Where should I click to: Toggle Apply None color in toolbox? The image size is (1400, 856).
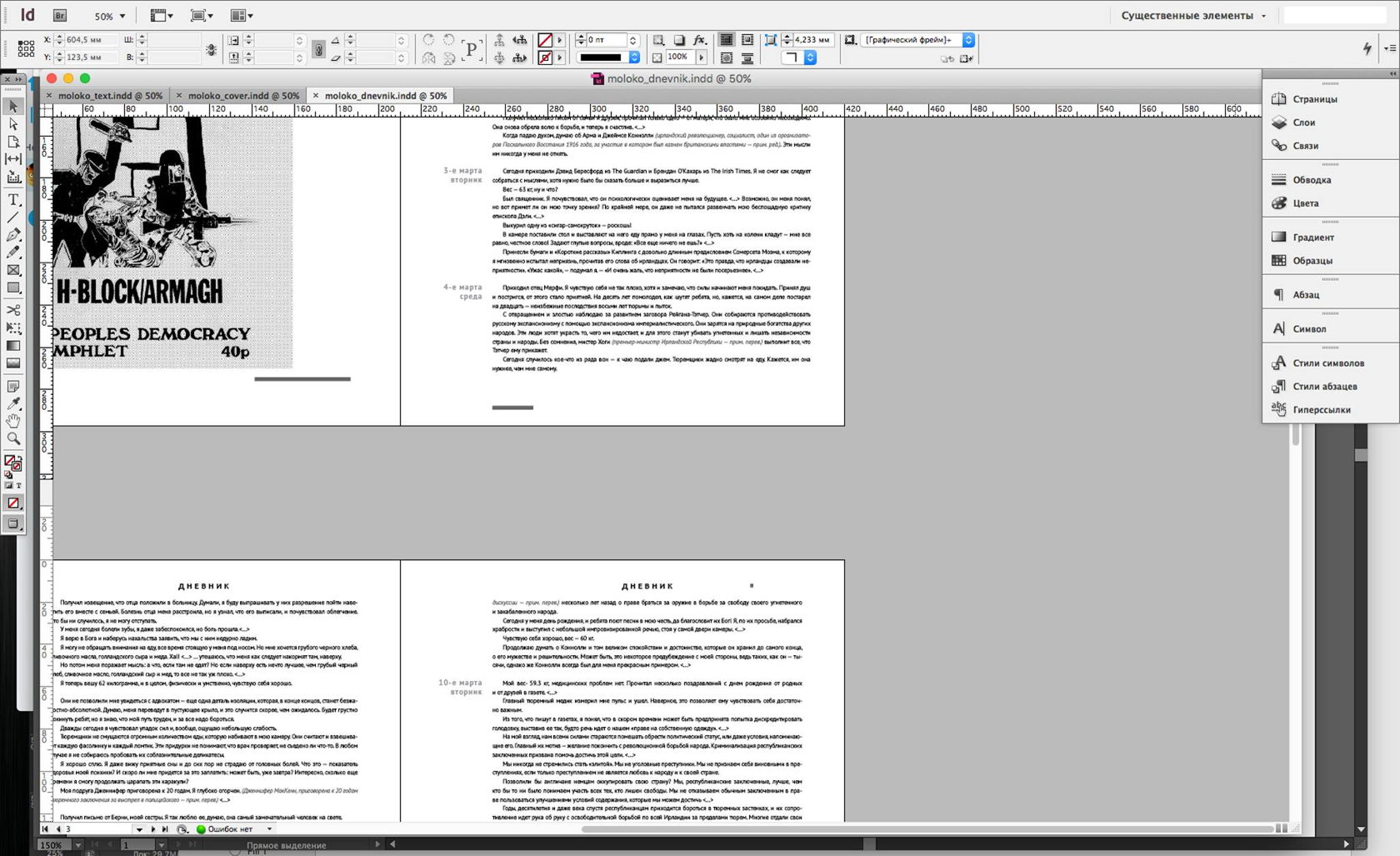click(x=13, y=503)
